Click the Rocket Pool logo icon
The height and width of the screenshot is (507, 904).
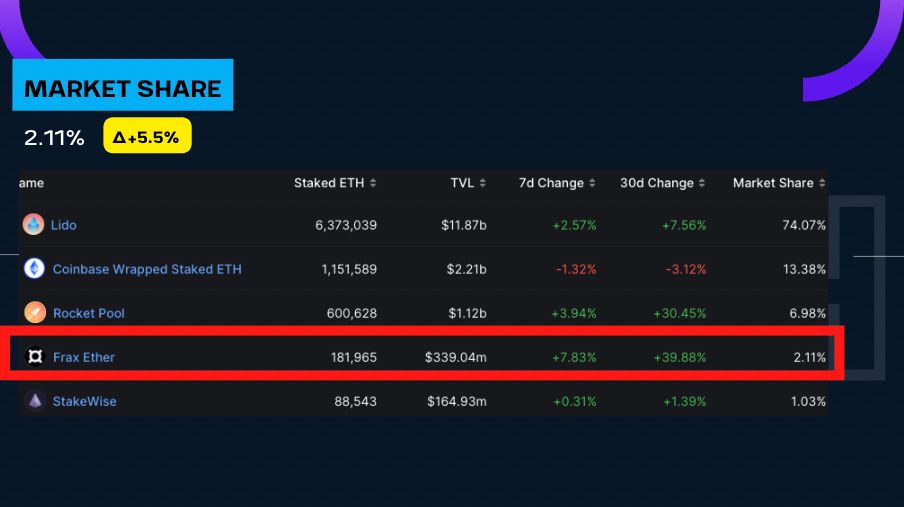(x=35, y=313)
